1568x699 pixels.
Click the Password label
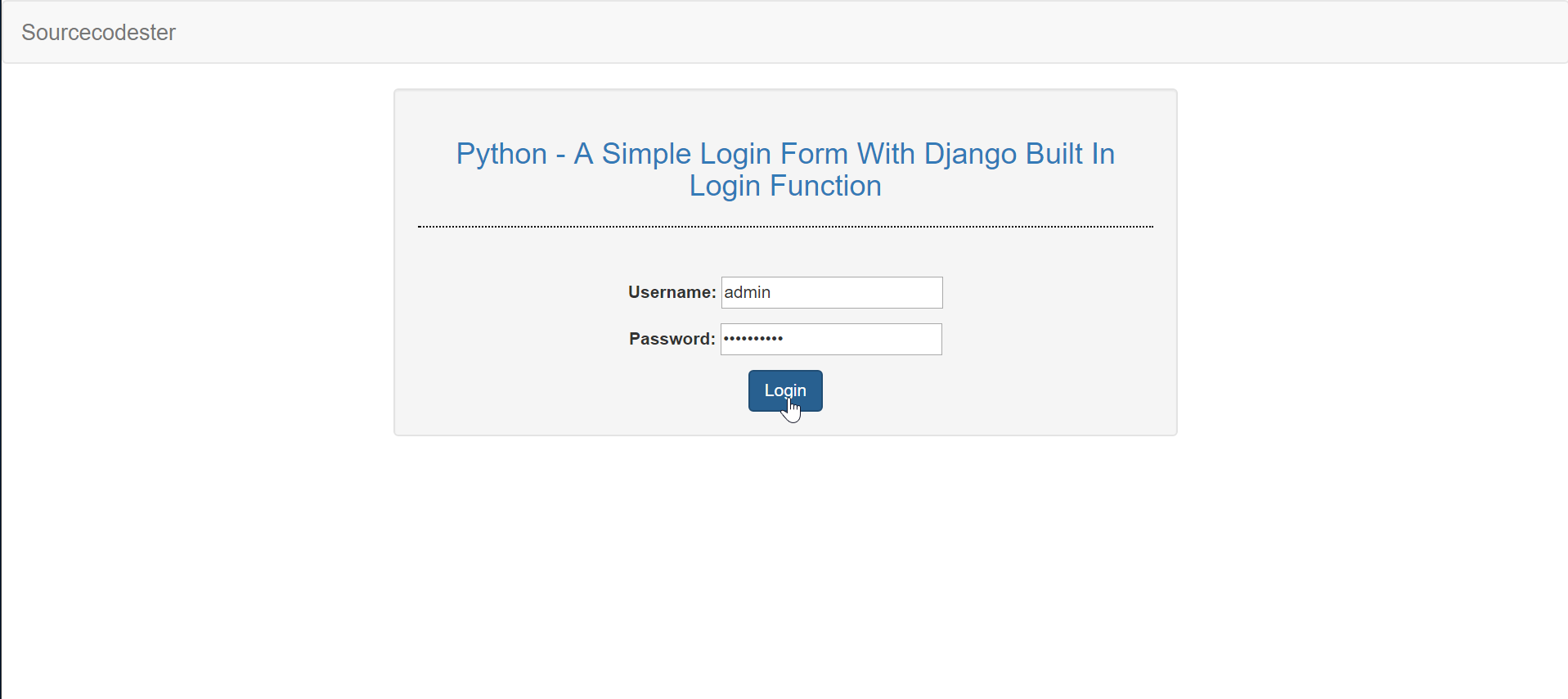672,339
